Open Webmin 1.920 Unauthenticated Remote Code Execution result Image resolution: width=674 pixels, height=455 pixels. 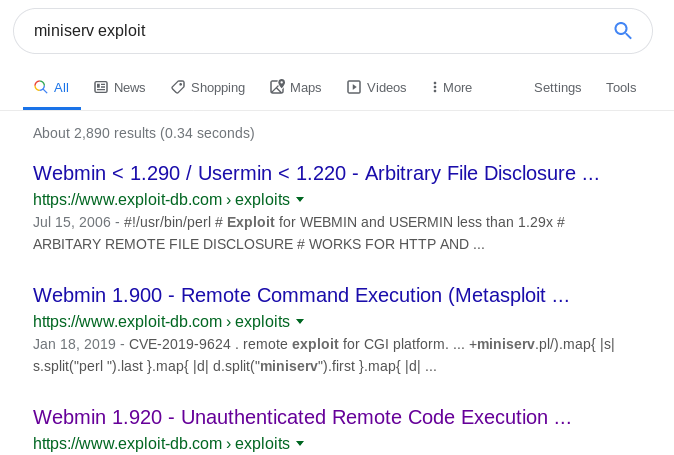(302, 417)
